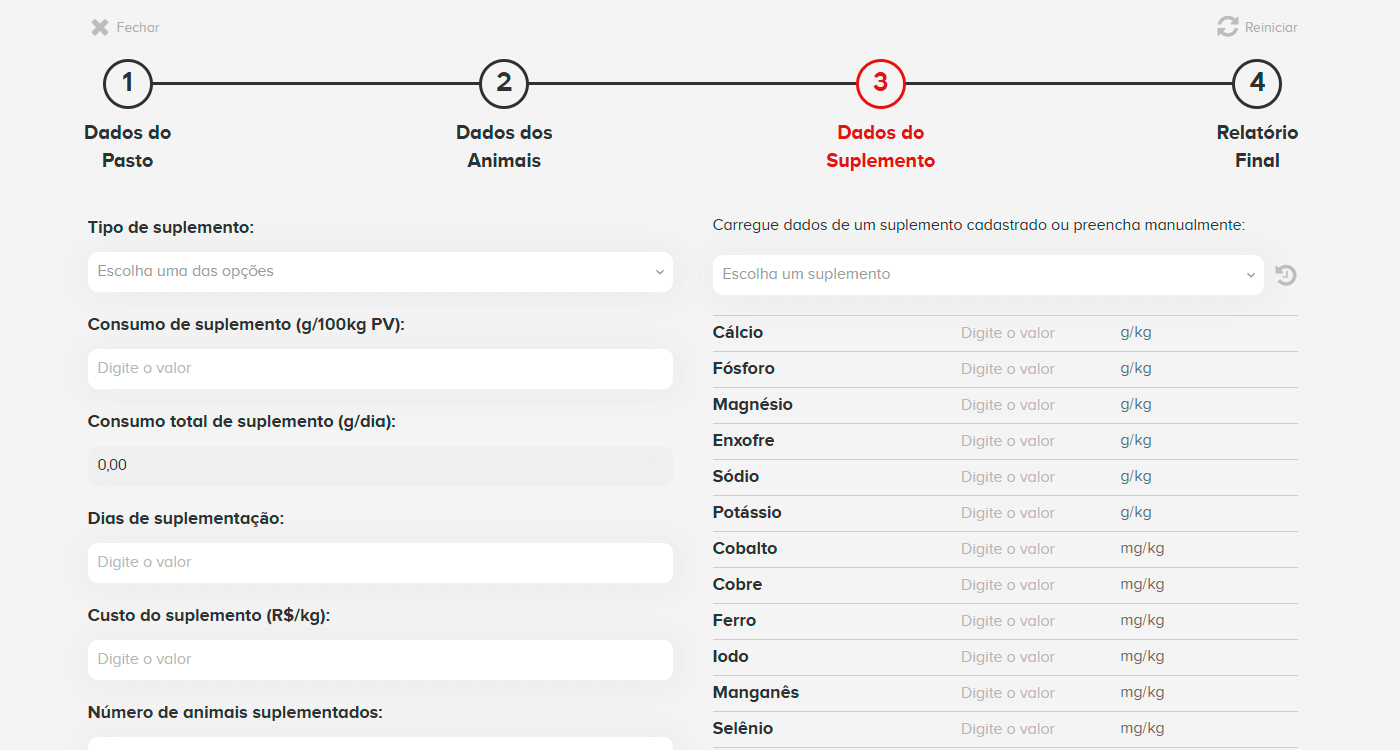Click the Consumo de suplemento input field
Viewport: 1400px width, 750px height.
(x=379, y=368)
